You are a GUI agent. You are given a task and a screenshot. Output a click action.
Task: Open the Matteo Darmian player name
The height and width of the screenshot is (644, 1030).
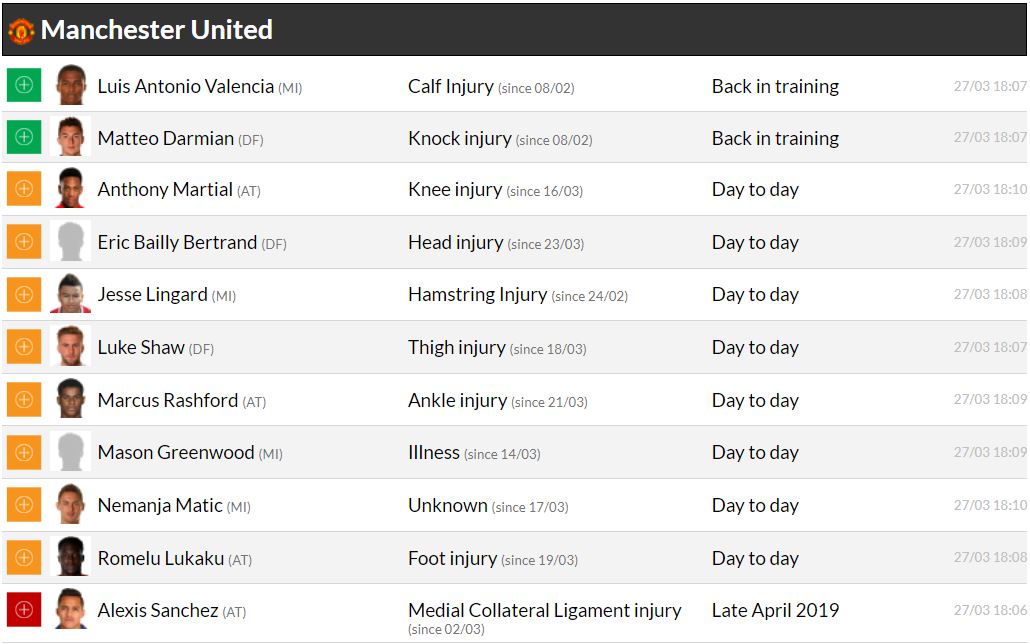tap(166, 138)
